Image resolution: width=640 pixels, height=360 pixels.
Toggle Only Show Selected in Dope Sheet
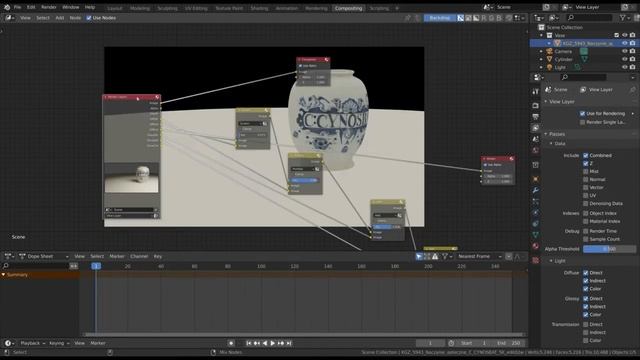(x=419, y=256)
